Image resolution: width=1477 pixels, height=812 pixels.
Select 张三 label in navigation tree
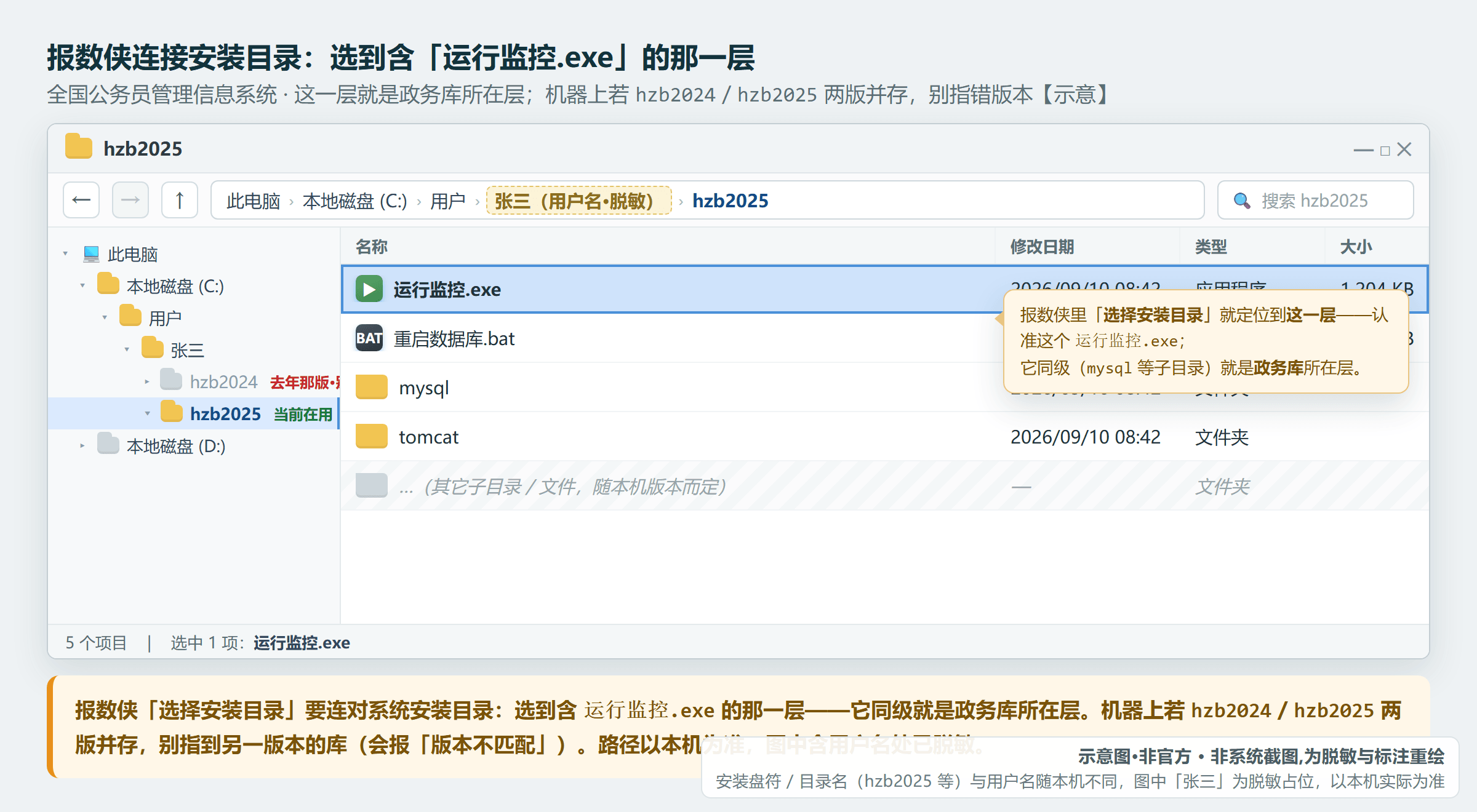(188, 350)
